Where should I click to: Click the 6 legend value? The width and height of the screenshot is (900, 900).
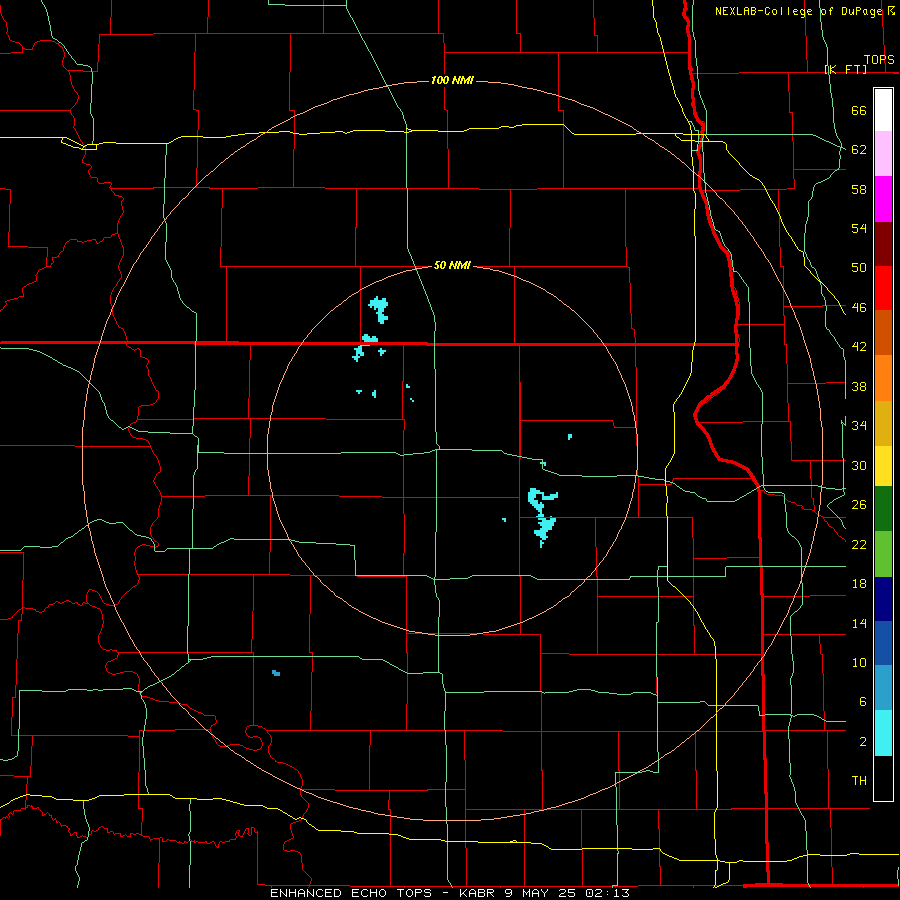pyautogui.click(x=862, y=702)
